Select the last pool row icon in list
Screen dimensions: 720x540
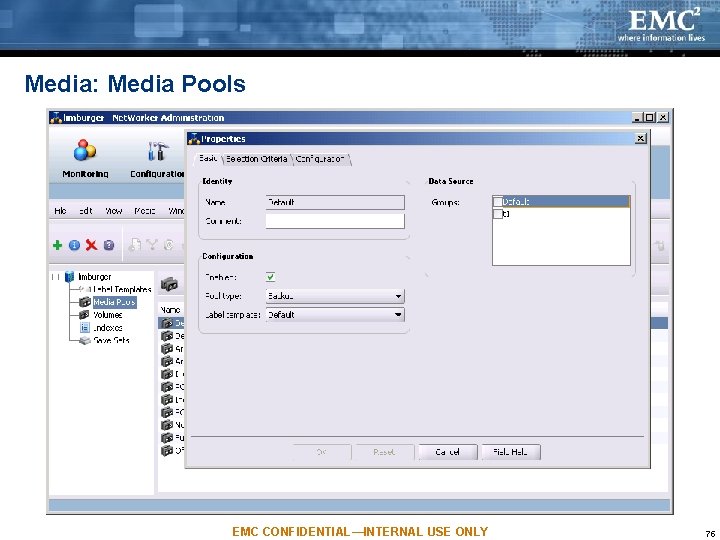[x=167, y=450]
